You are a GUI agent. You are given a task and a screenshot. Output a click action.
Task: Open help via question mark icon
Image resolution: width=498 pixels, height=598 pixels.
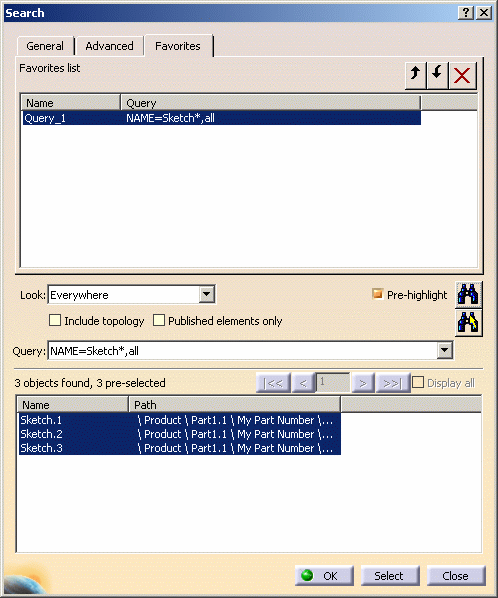pos(466,13)
